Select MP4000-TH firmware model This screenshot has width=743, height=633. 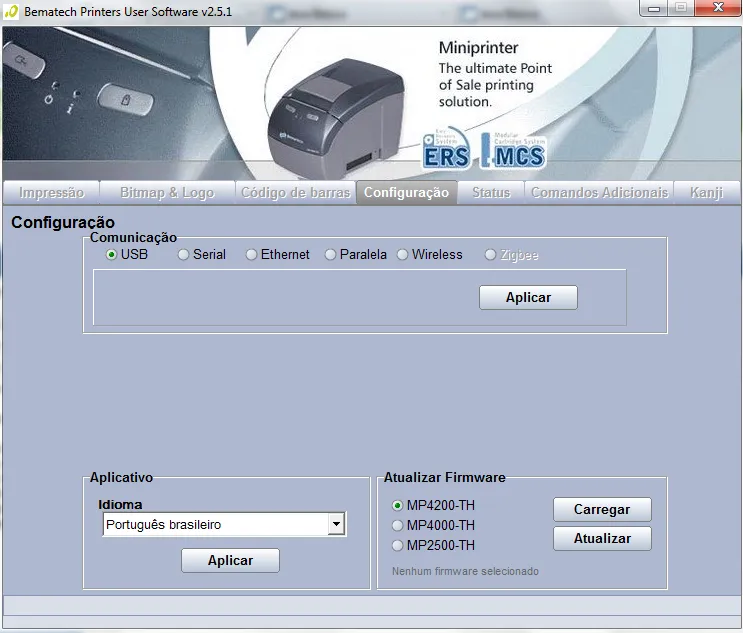(x=398, y=525)
